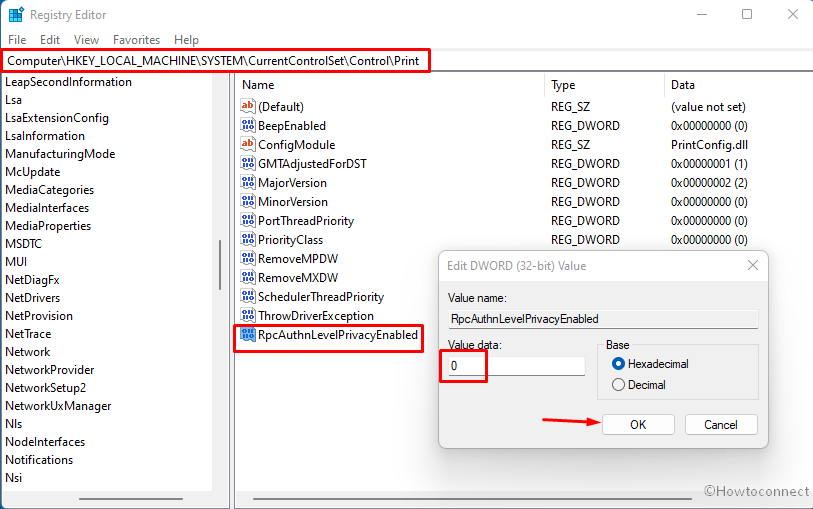This screenshot has width=813, height=509.
Task: Click the tree pane vertical scrollbar
Action: coord(220,264)
